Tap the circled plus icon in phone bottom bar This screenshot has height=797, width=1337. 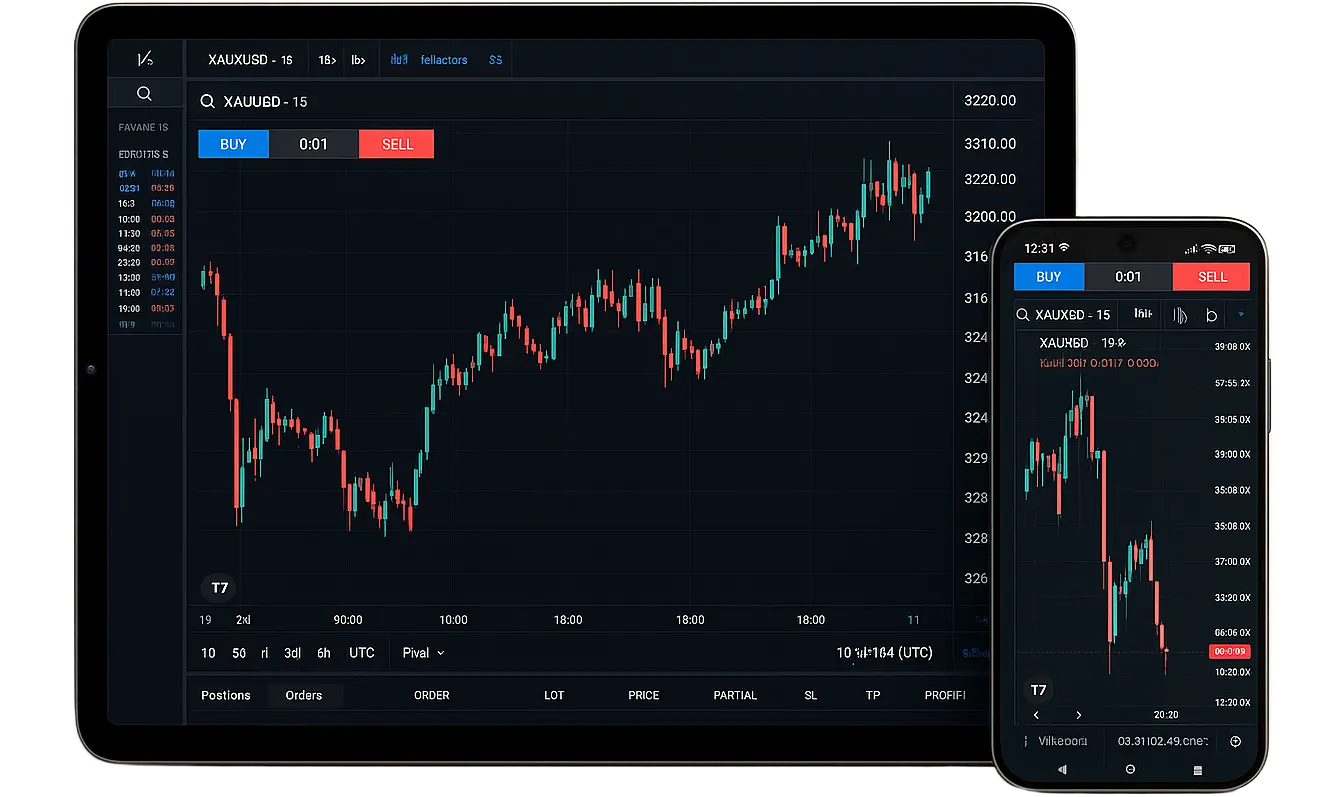tap(1235, 741)
